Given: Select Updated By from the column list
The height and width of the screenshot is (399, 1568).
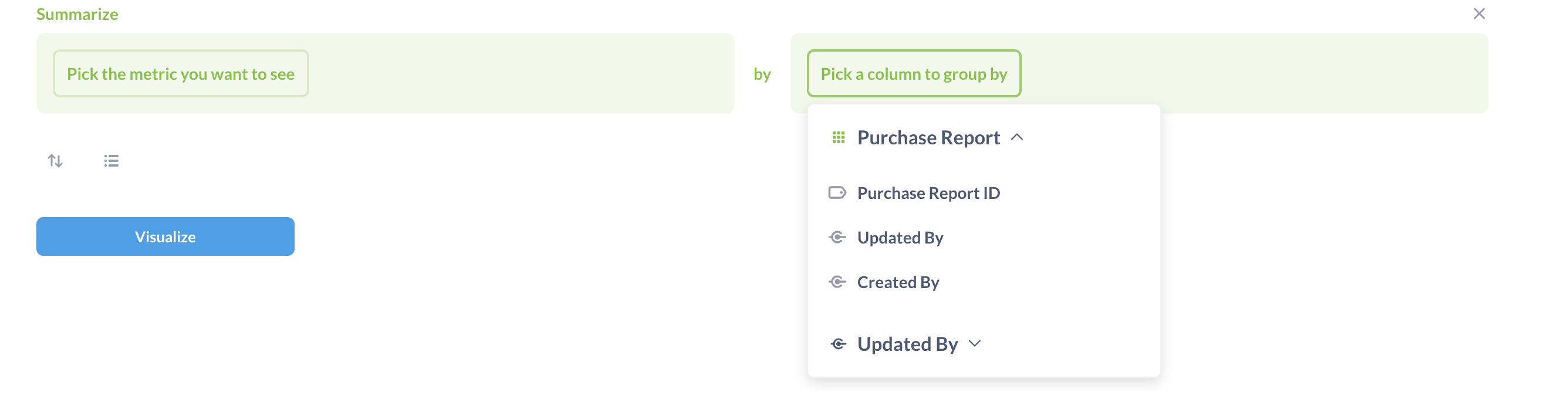Looking at the screenshot, I should coord(900,237).
